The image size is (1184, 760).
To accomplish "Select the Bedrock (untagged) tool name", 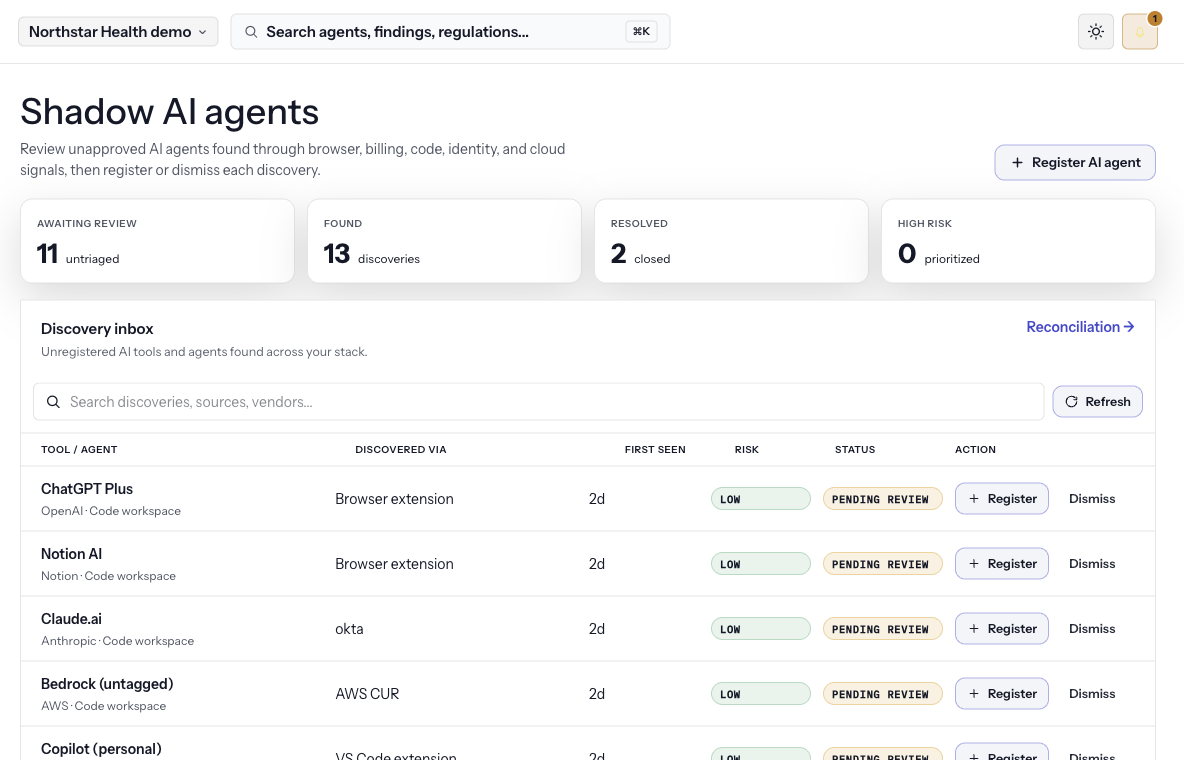I will pos(107,684).
